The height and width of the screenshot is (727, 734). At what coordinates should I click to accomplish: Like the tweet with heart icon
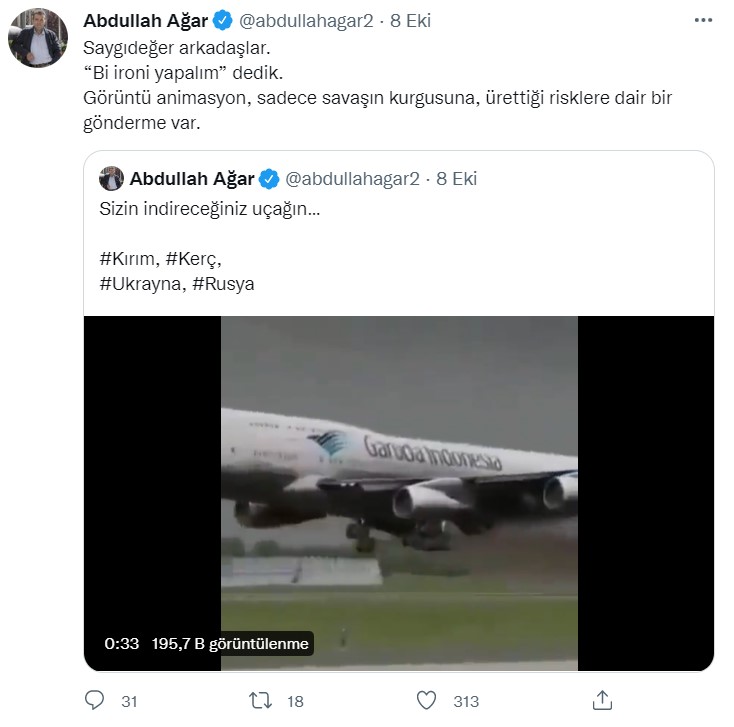[x=427, y=701]
